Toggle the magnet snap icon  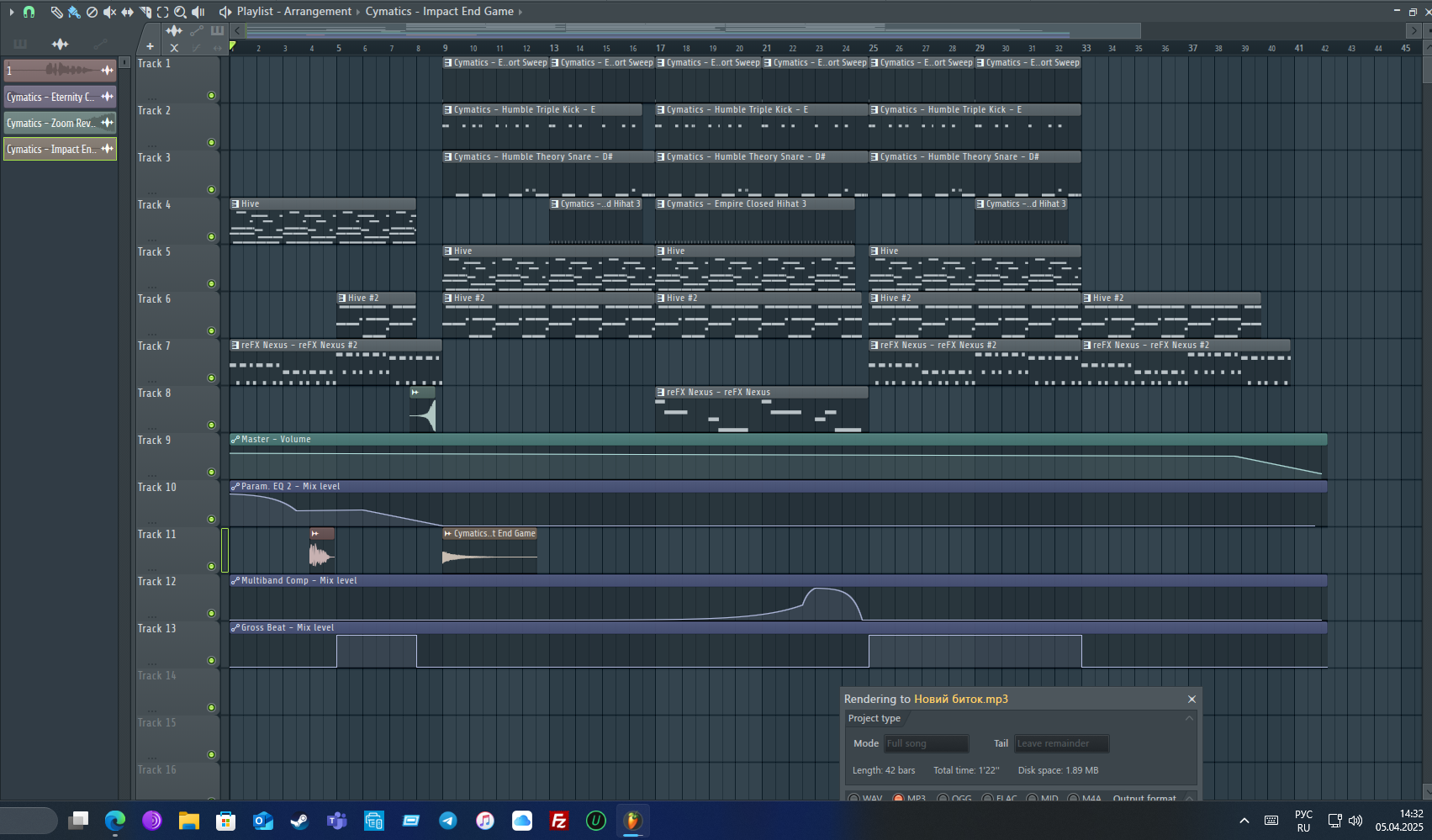(29, 12)
